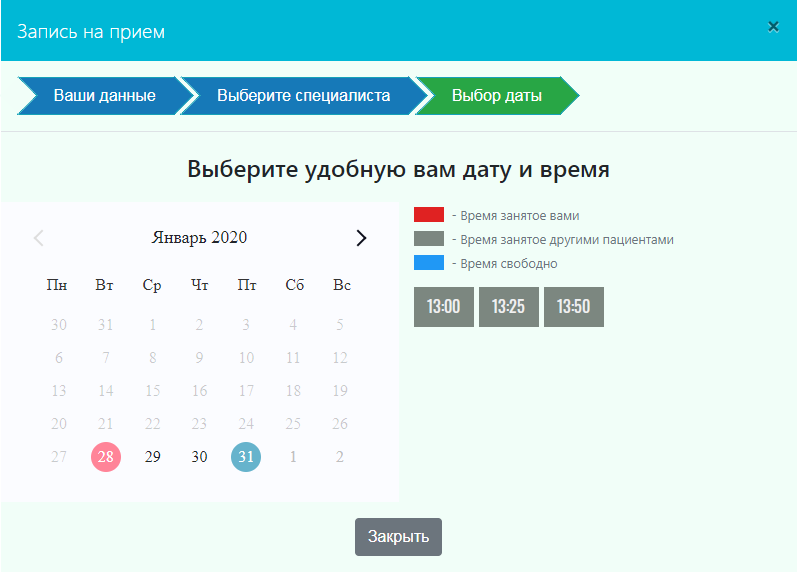This screenshot has height=572, width=798.
Task: Click the 'Январь 2020' month title
Action: 199,238
